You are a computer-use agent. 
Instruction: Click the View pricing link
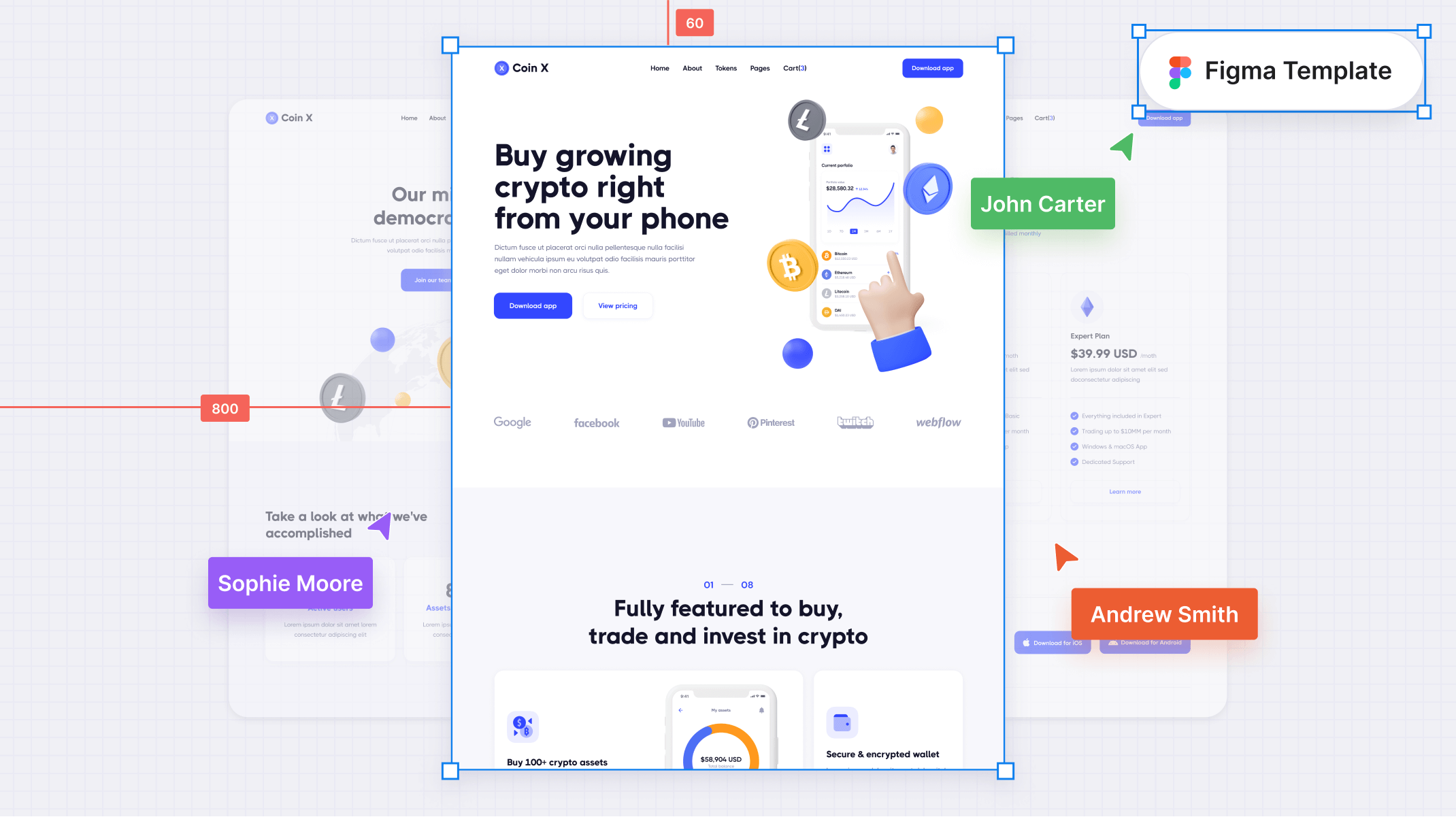[617, 305]
